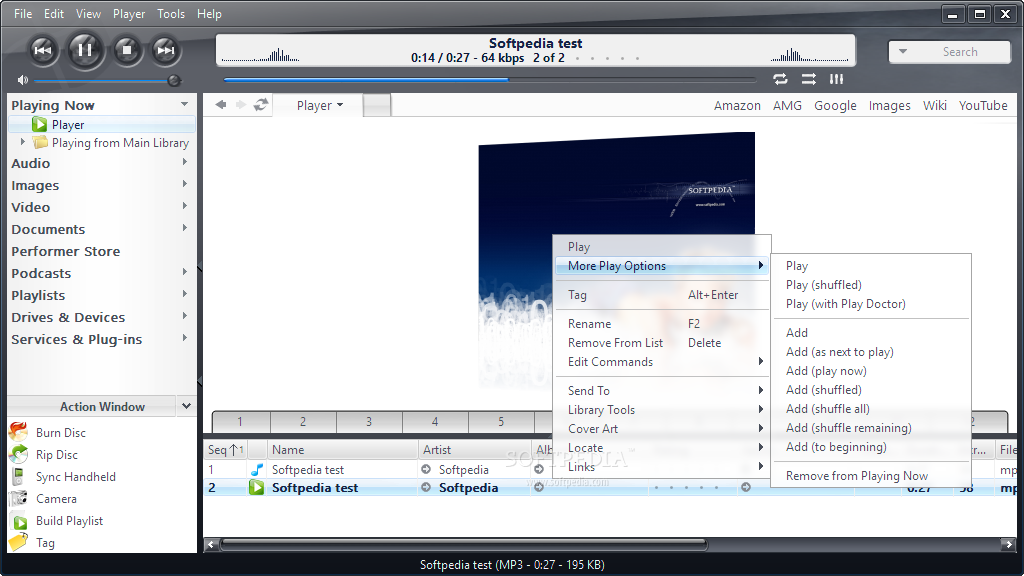Click the Camera icon
The height and width of the screenshot is (576, 1024).
pyautogui.click(x=18, y=498)
